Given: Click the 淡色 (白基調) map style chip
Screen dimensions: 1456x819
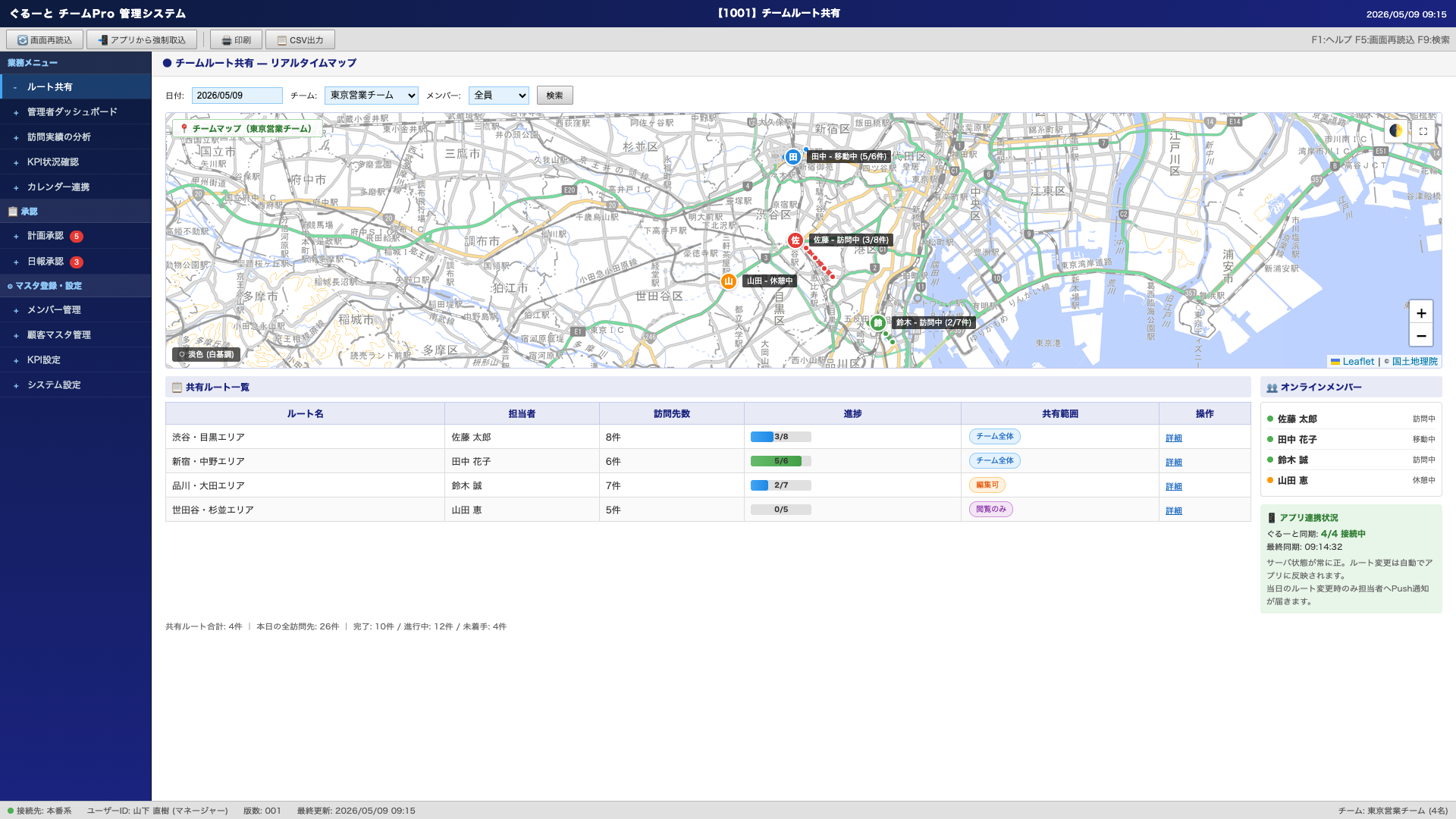Looking at the screenshot, I should click(206, 354).
